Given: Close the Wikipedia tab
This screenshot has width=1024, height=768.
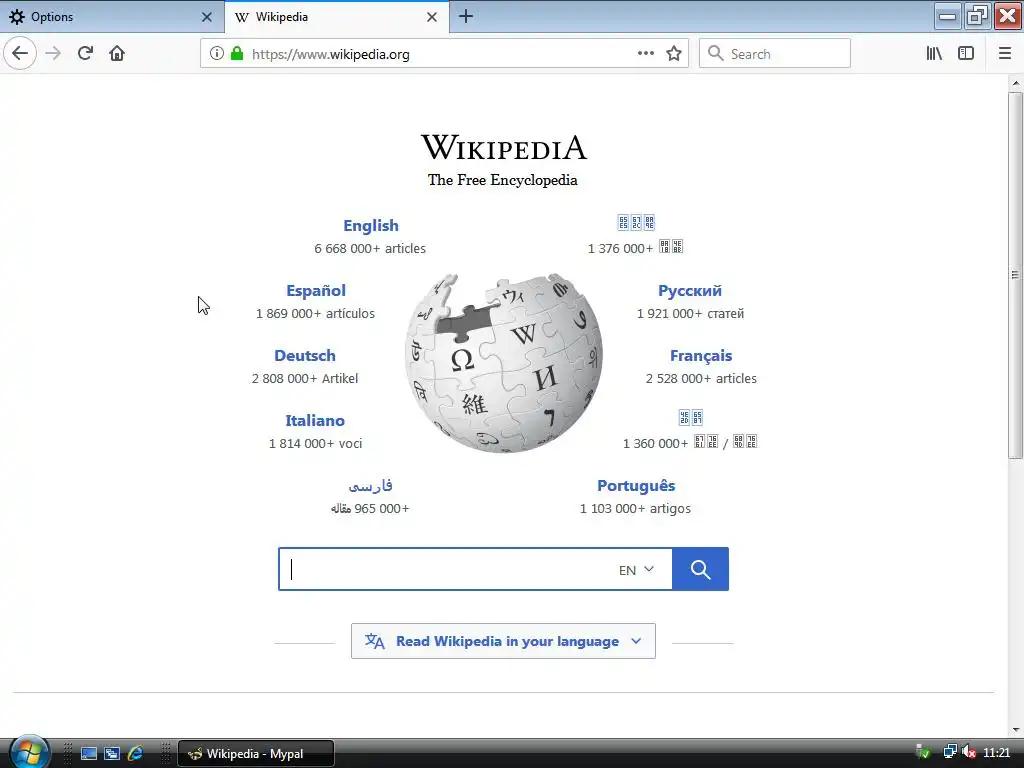Looking at the screenshot, I should [432, 17].
